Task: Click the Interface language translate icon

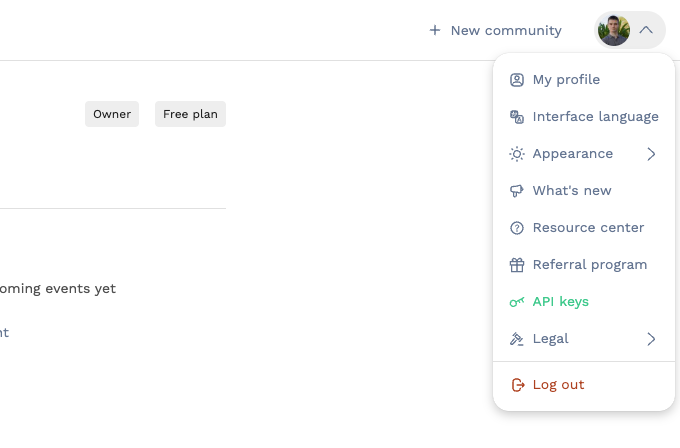Action: coord(517,117)
